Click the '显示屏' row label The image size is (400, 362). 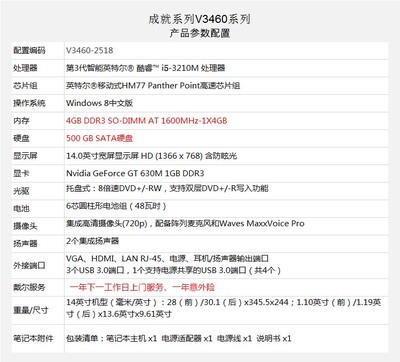click(x=25, y=156)
